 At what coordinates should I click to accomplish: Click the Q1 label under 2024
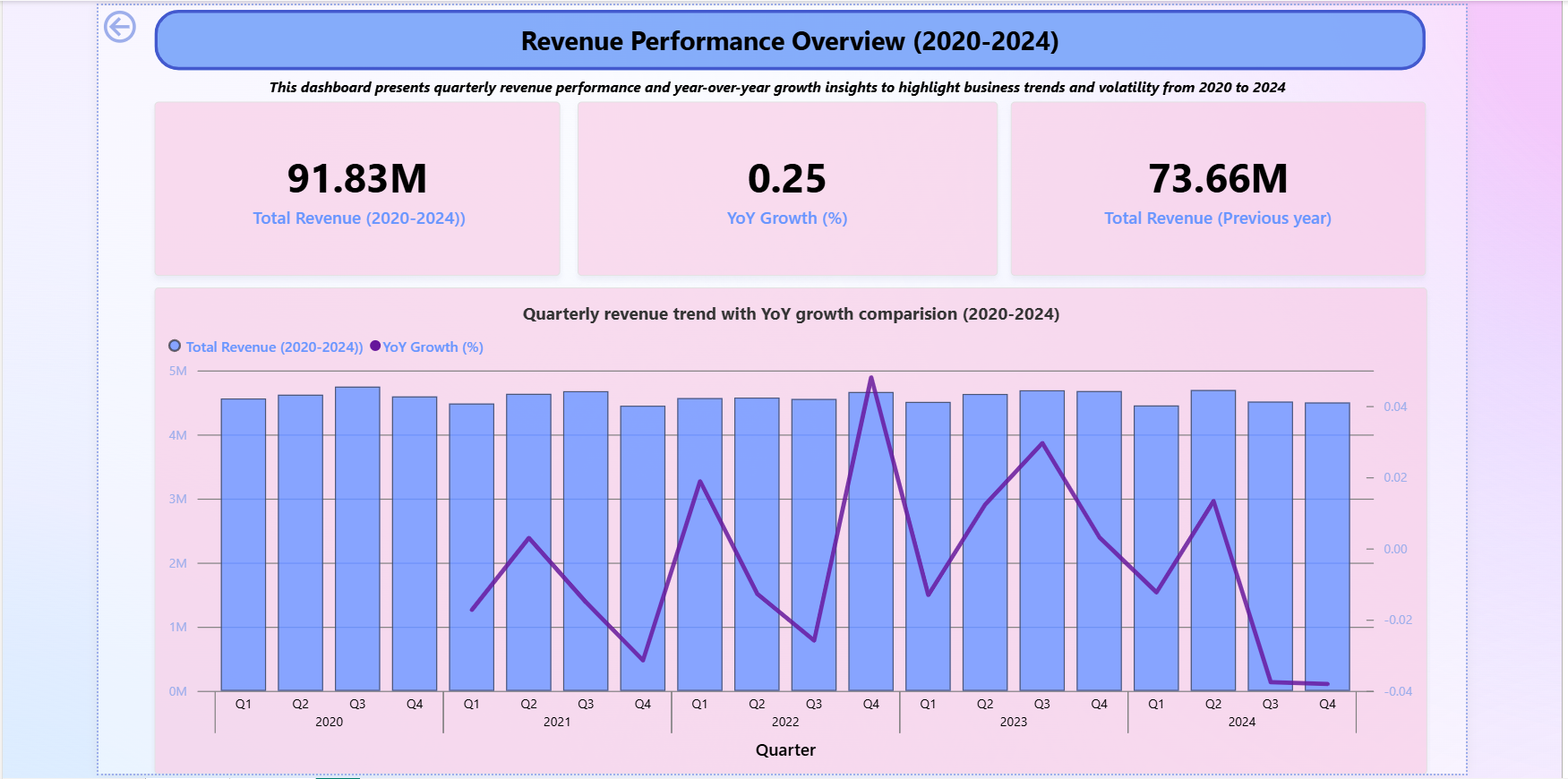pos(1156,704)
